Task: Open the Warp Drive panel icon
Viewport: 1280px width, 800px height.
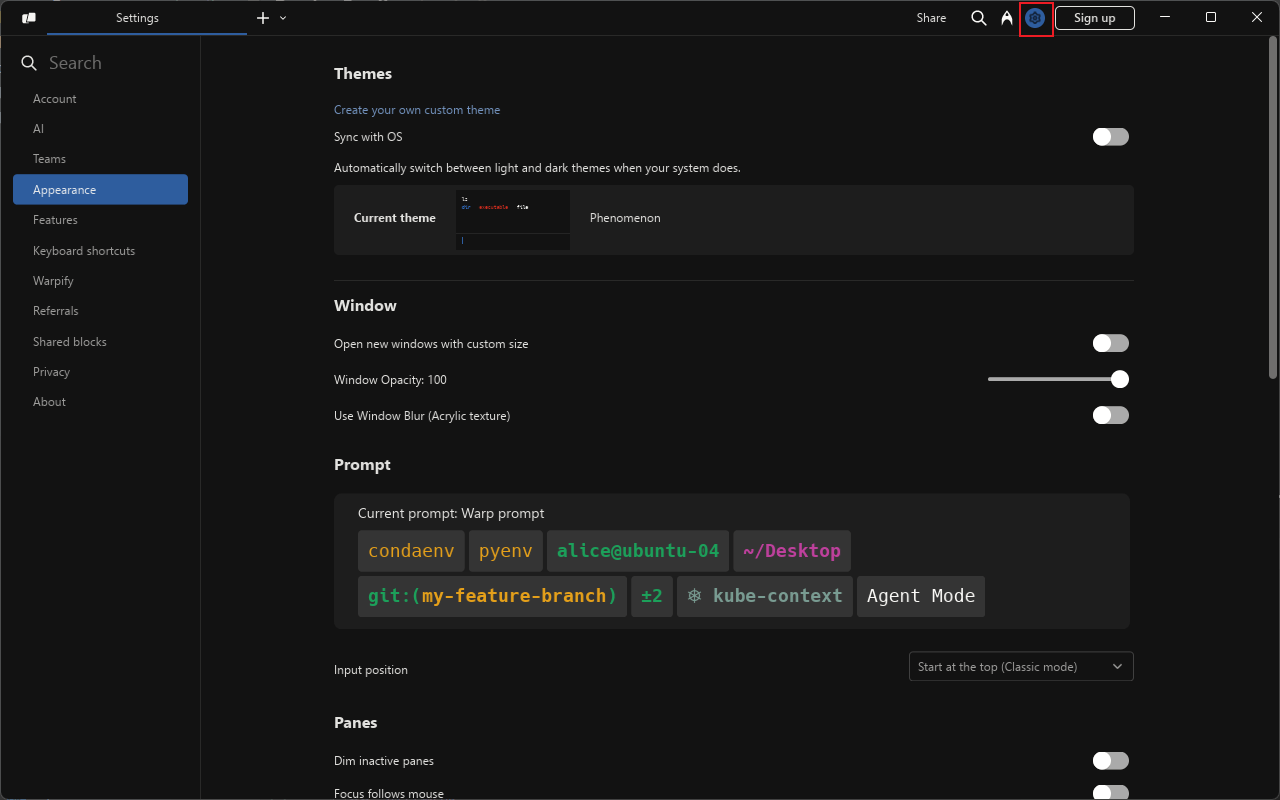Action: [29, 18]
